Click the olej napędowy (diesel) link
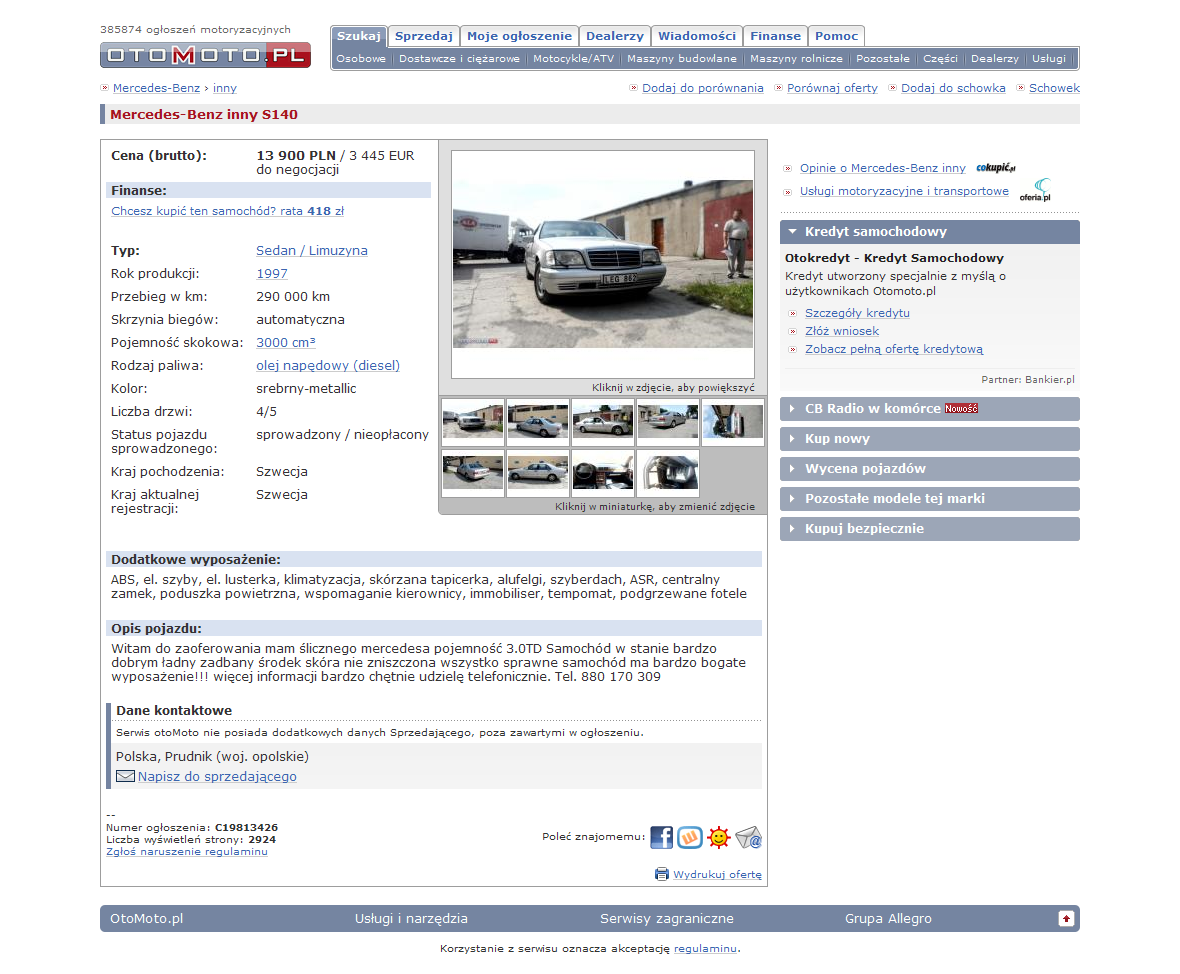1180x974 pixels. [x=328, y=366]
